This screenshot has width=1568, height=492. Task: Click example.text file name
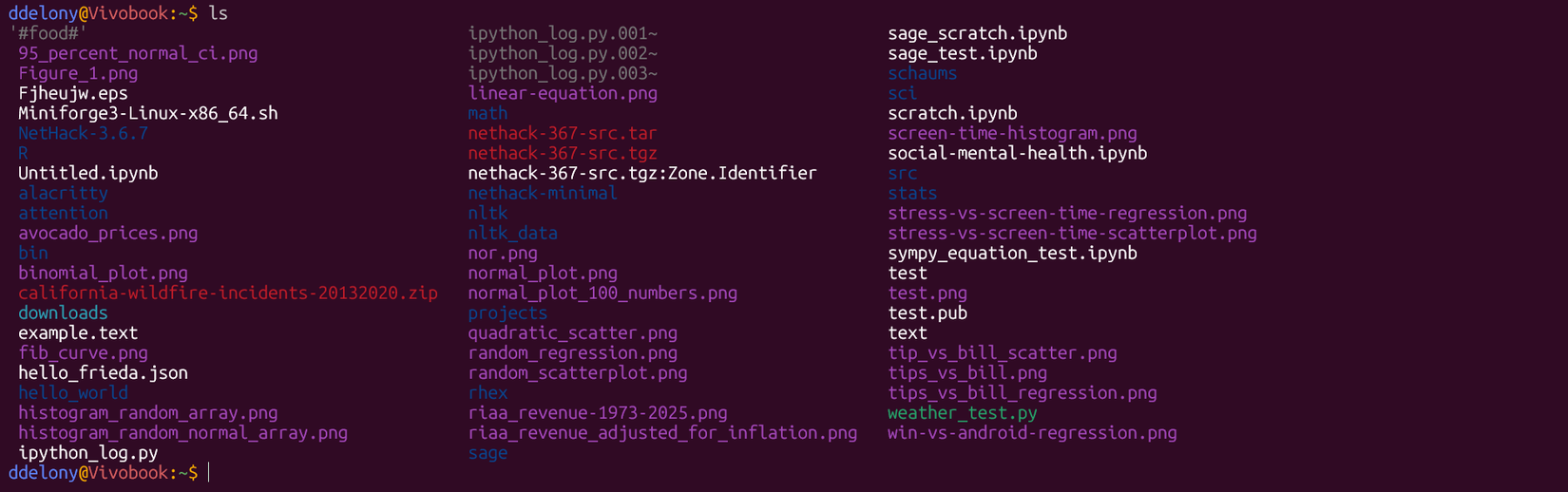pos(78,332)
